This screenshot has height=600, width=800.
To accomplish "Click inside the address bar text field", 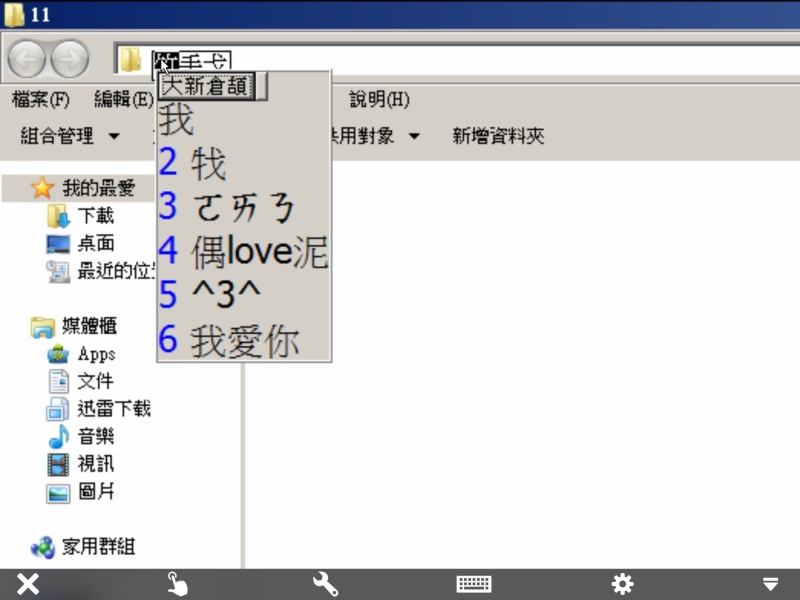I will [500, 62].
